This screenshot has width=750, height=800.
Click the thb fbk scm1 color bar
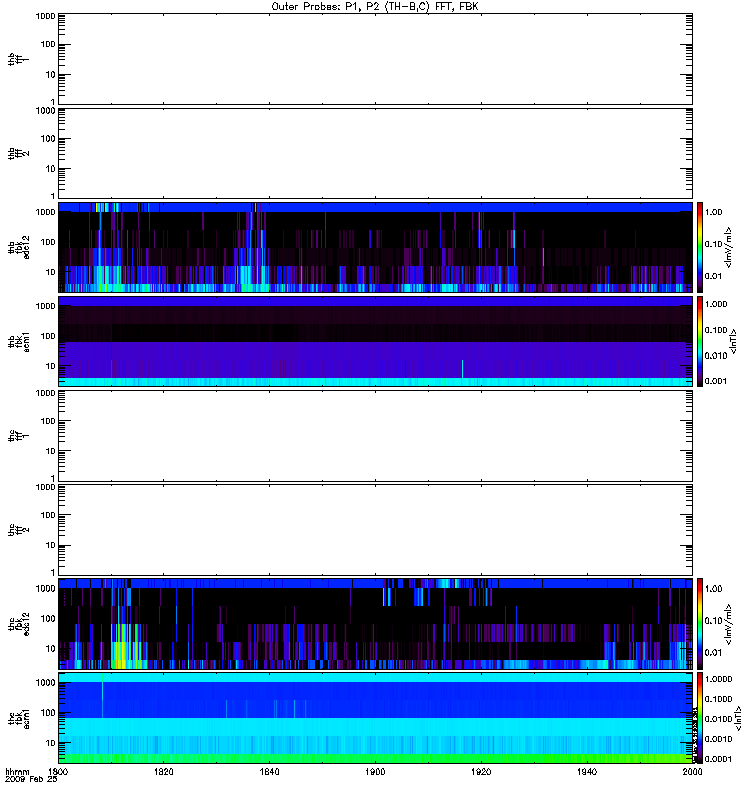coord(700,341)
